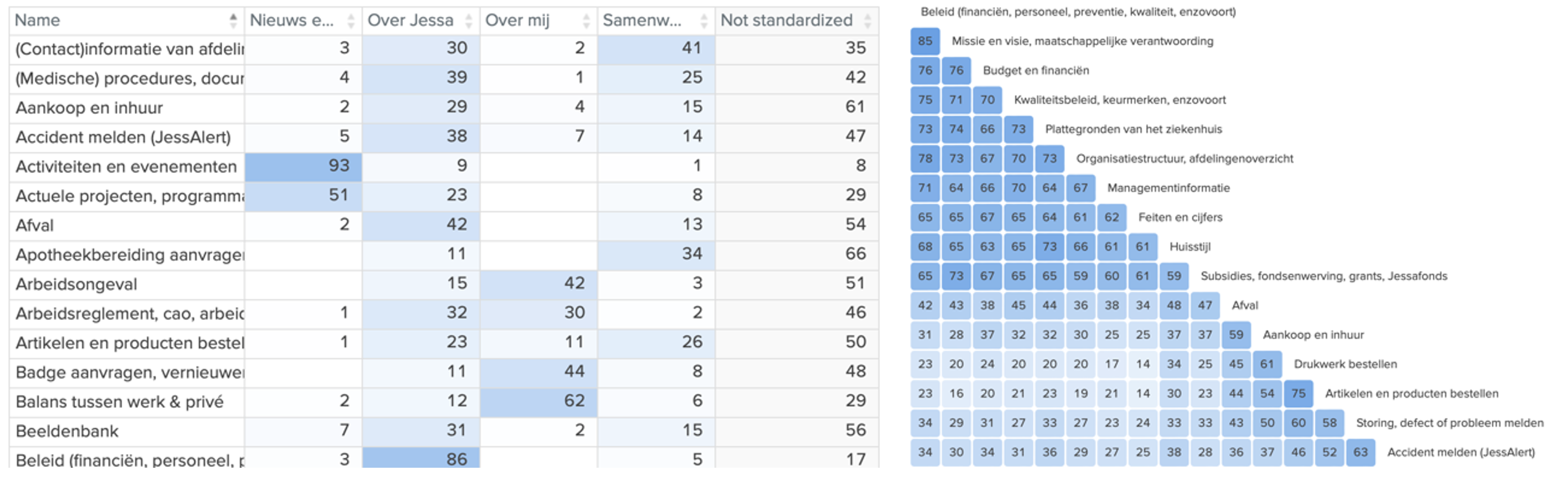
Task: Select the Drukwerk bestellen matrix label
Action: [1345, 365]
